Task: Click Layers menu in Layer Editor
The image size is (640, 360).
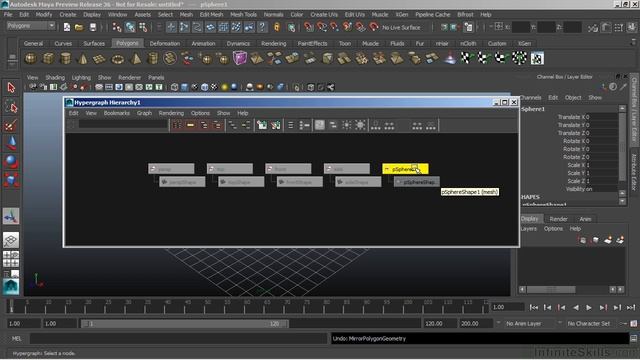Action: coord(529,229)
